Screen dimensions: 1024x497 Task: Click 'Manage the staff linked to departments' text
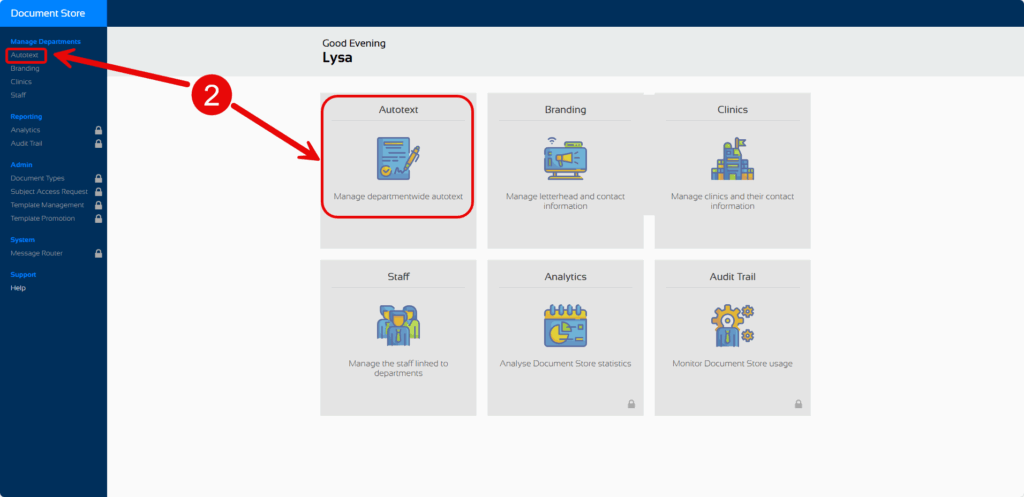(x=398, y=368)
